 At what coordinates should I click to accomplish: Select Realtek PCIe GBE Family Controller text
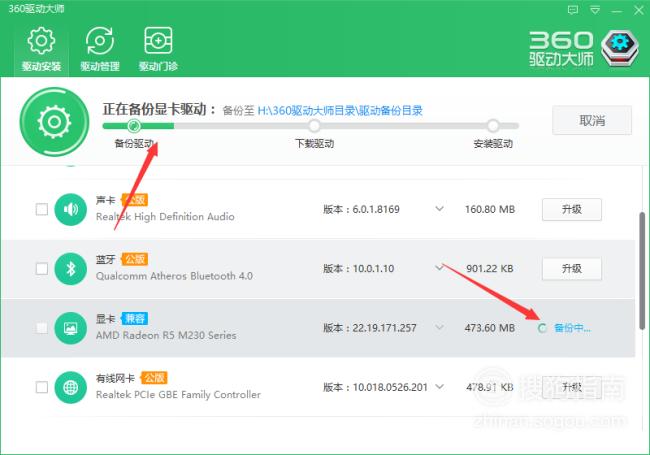pyautogui.click(x=178, y=394)
